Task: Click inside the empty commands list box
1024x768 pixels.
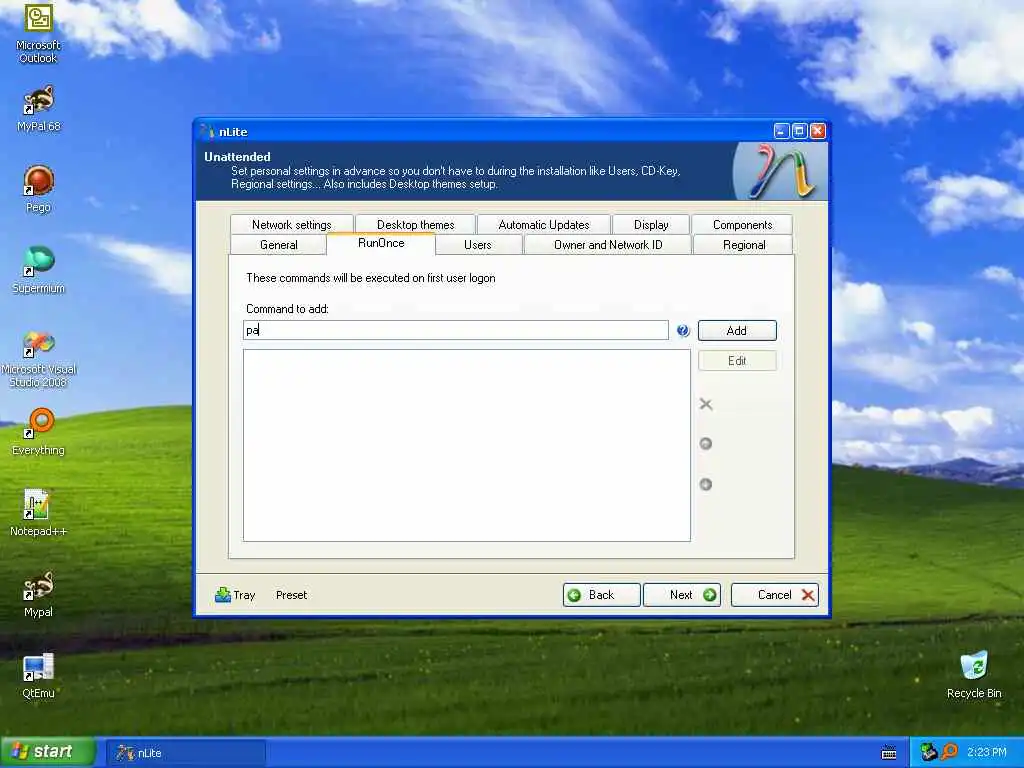Action: [x=467, y=445]
